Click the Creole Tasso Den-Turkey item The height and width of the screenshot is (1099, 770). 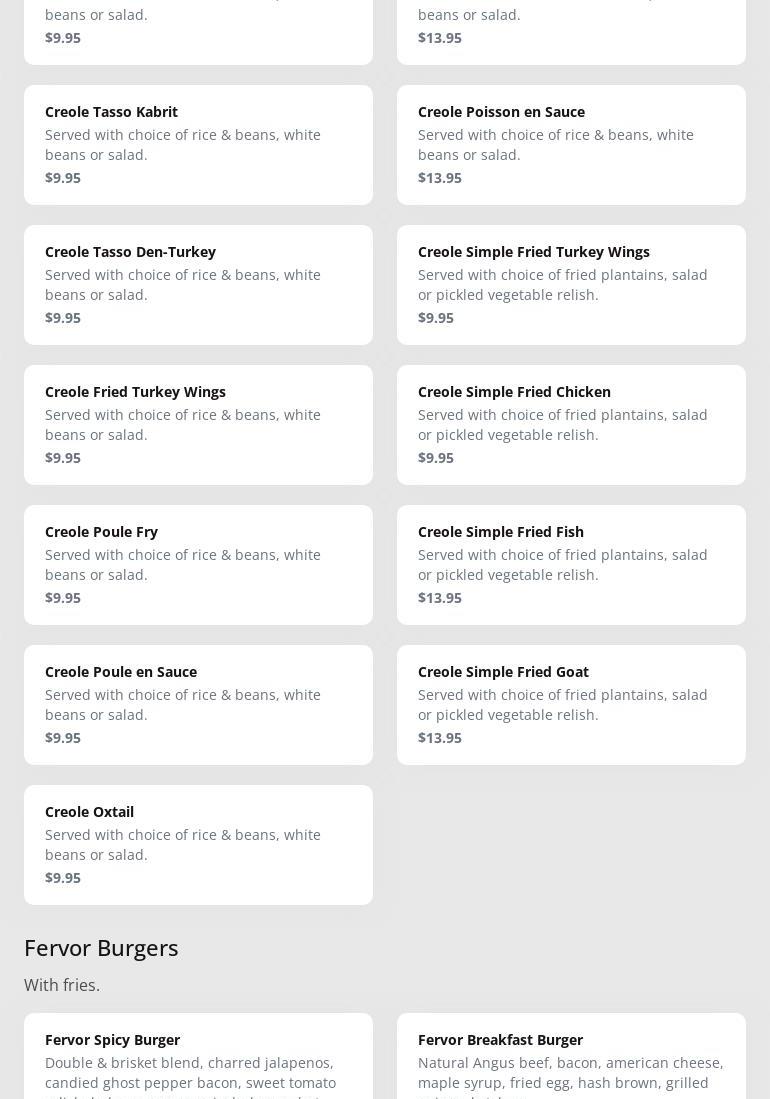[198, 285]
